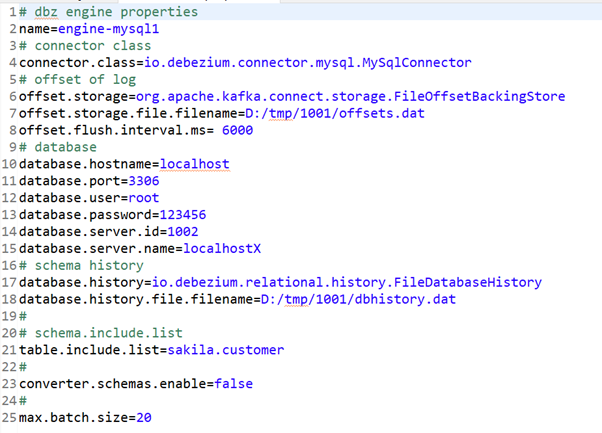
Task: Click the '# schema.include.list' comment
Action: pos(101,333)
